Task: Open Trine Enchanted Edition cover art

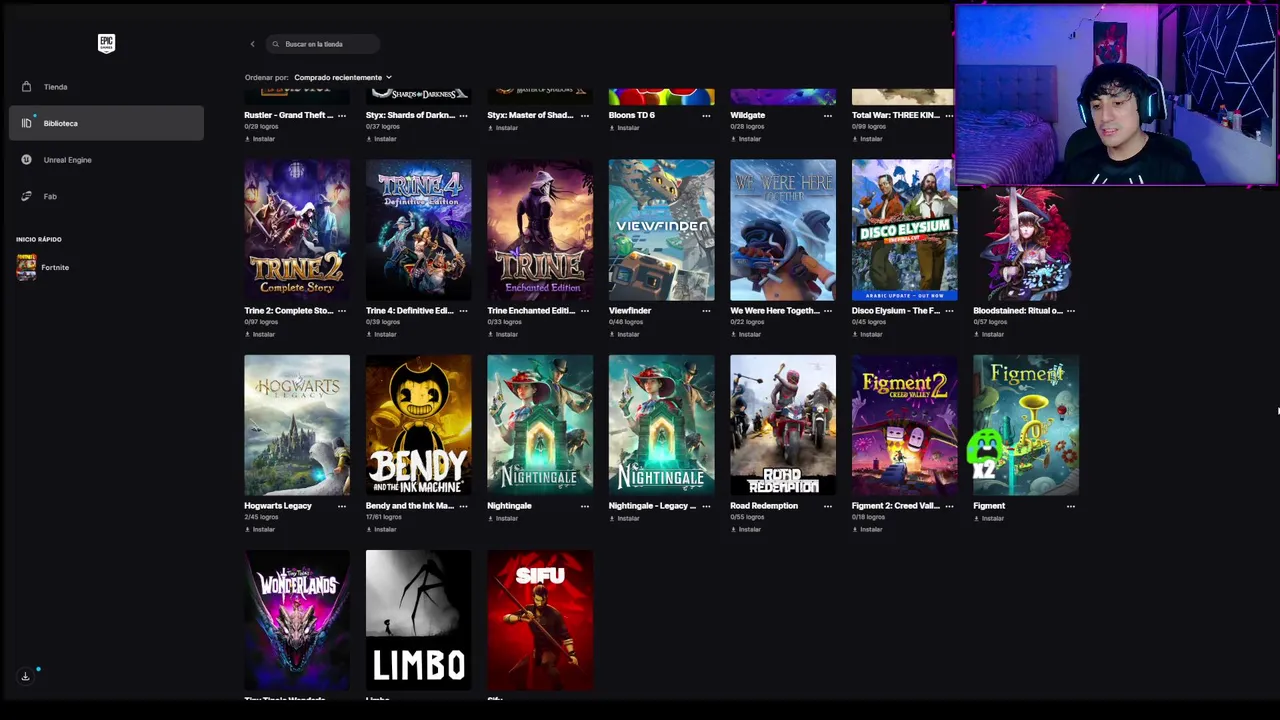Action: coord(540,230)
